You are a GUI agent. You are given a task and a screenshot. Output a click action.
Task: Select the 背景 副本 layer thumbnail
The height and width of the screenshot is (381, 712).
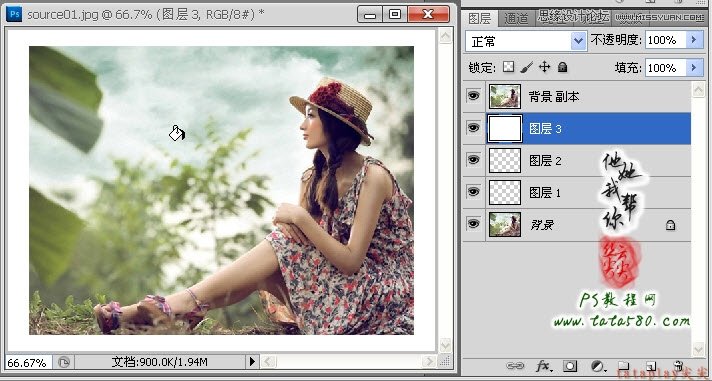pyautogui.click(x=505, y=96)
